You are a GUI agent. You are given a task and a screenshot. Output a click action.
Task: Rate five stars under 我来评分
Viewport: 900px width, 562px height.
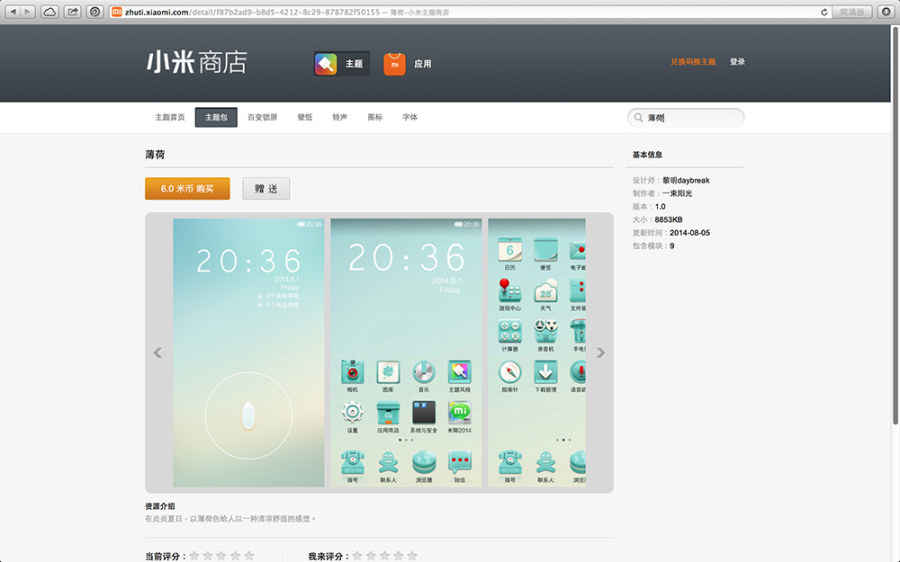pos(412,556)
